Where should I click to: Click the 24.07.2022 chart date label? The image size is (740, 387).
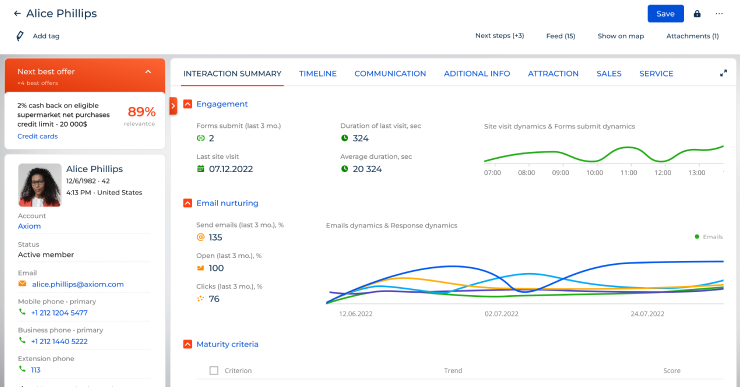(648, 313)
